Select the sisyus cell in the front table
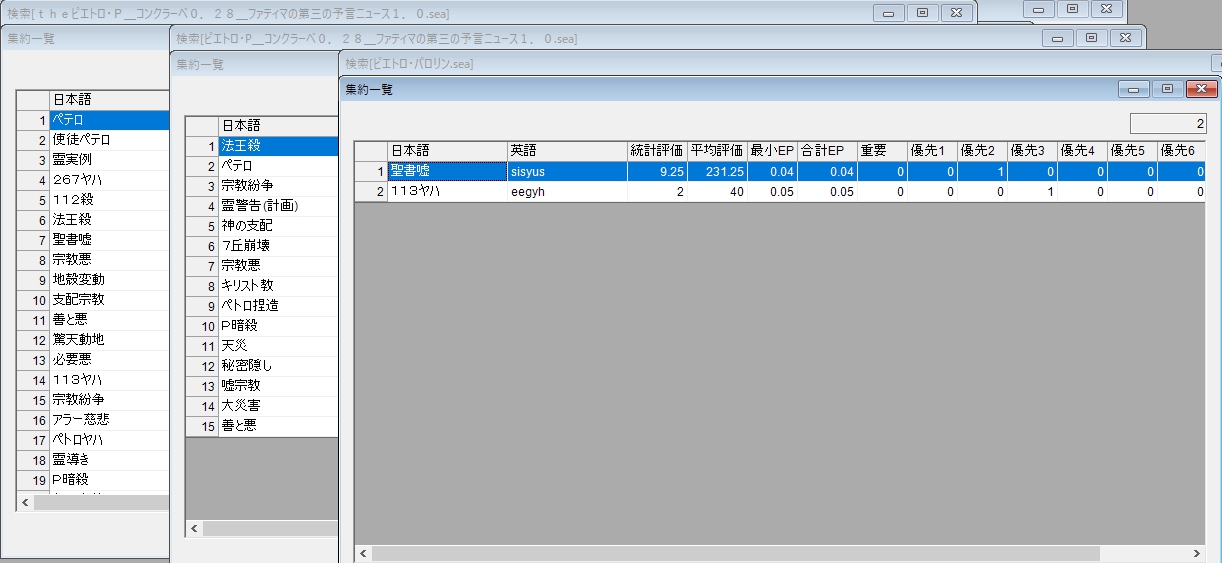Image resolution: width=1222 pixels, height=563 pixels. pyautogui.click(x=566, y=171)
